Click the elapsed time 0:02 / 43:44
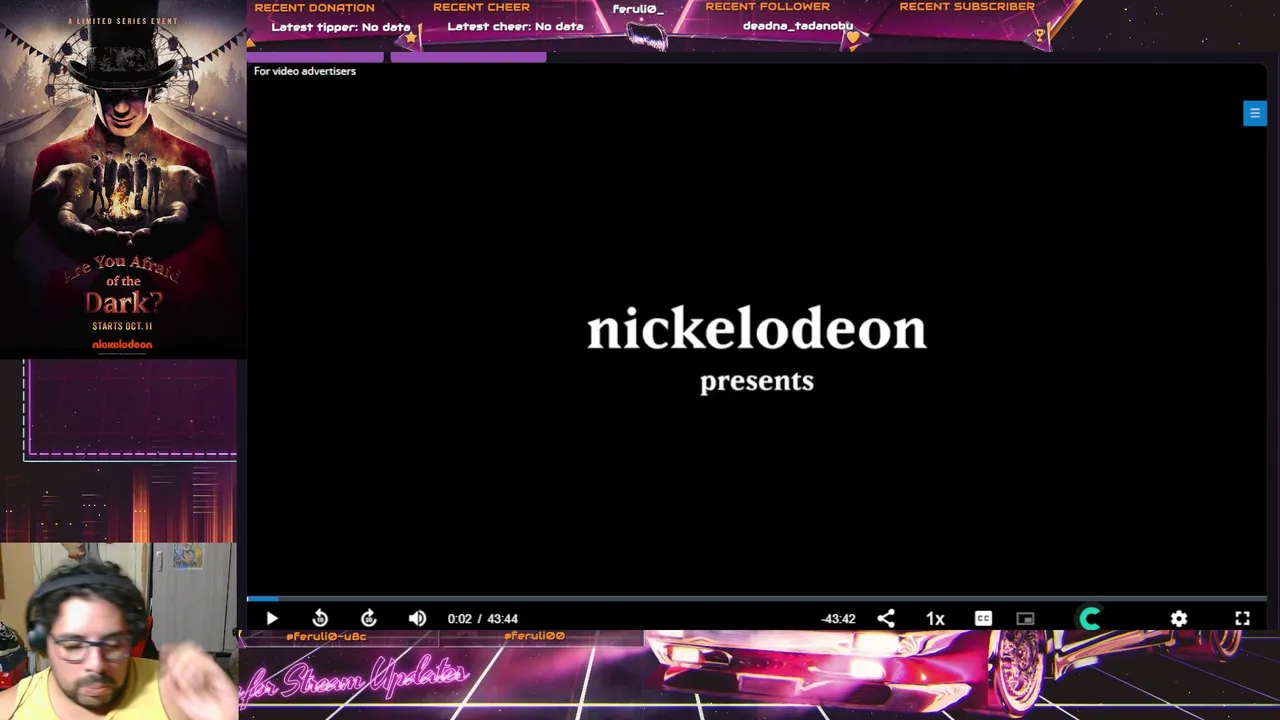This screenshot has width=1280, height=720. 482,619
